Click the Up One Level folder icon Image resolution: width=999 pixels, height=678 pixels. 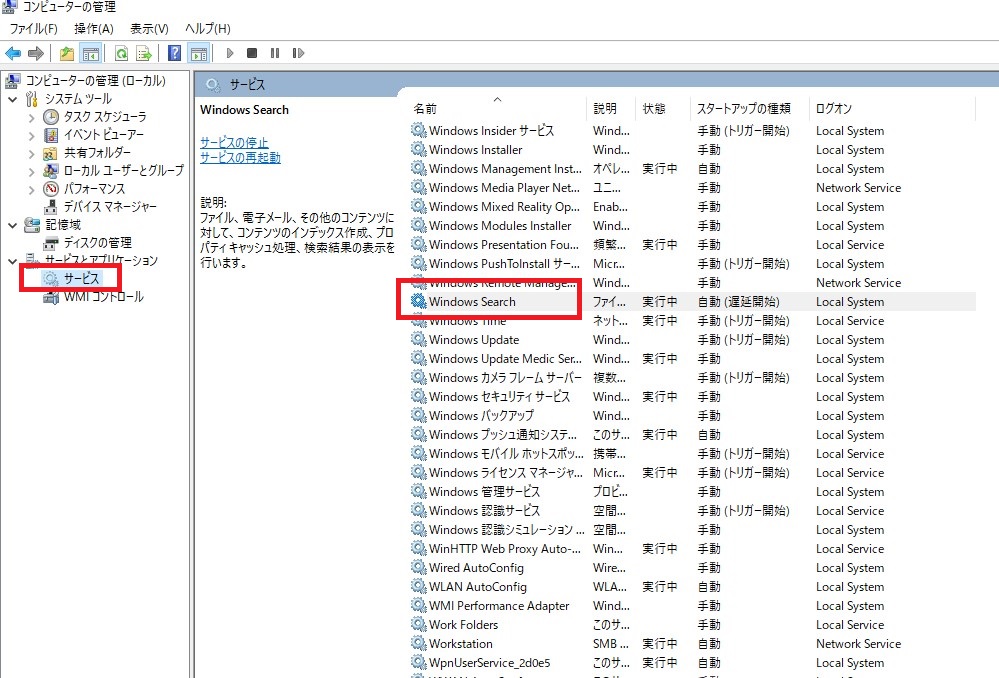(x=67, y=54)
